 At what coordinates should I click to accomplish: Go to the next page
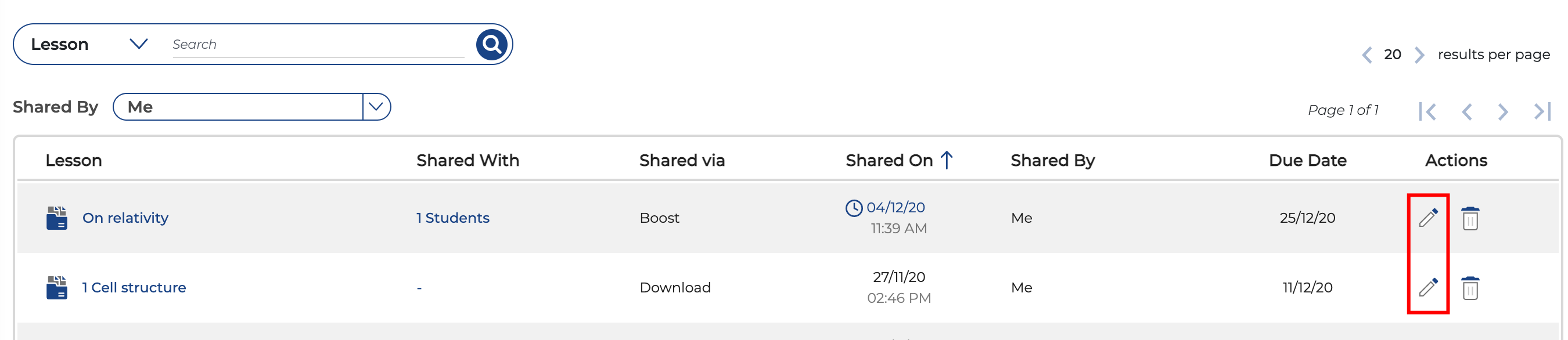click(1503, 111)
